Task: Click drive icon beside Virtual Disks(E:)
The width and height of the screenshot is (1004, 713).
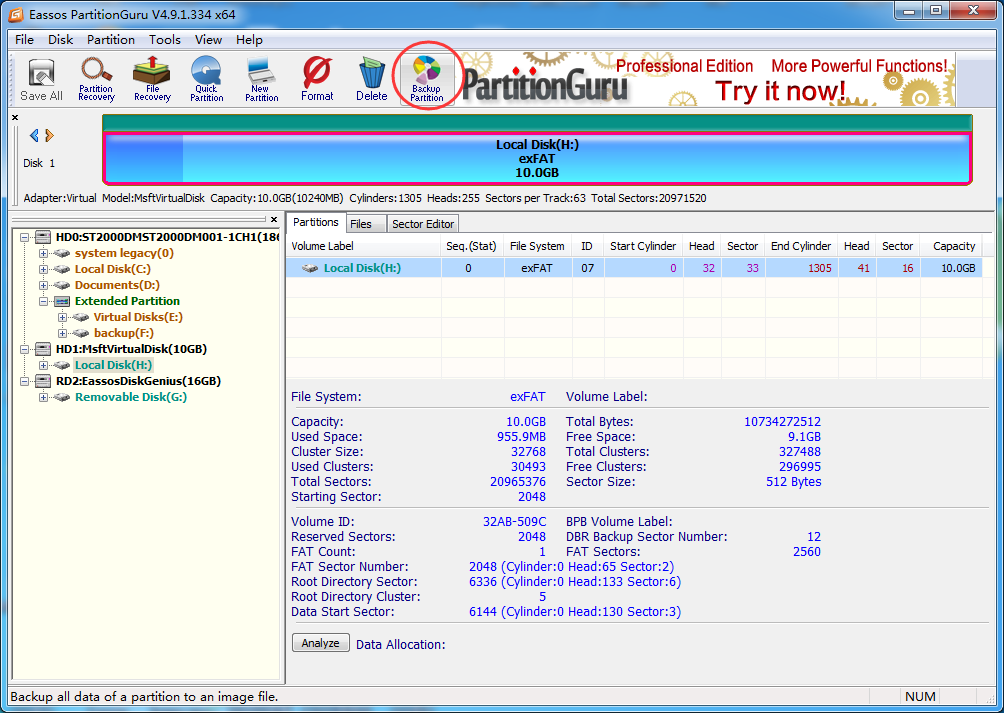Action: click(x=81, y=317)
